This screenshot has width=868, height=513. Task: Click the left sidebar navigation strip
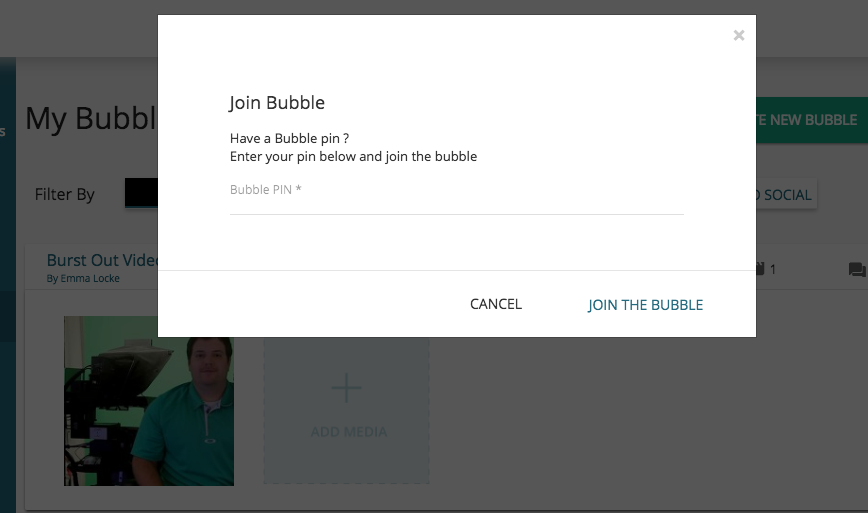pyautogui.click(x=7, y=300)
